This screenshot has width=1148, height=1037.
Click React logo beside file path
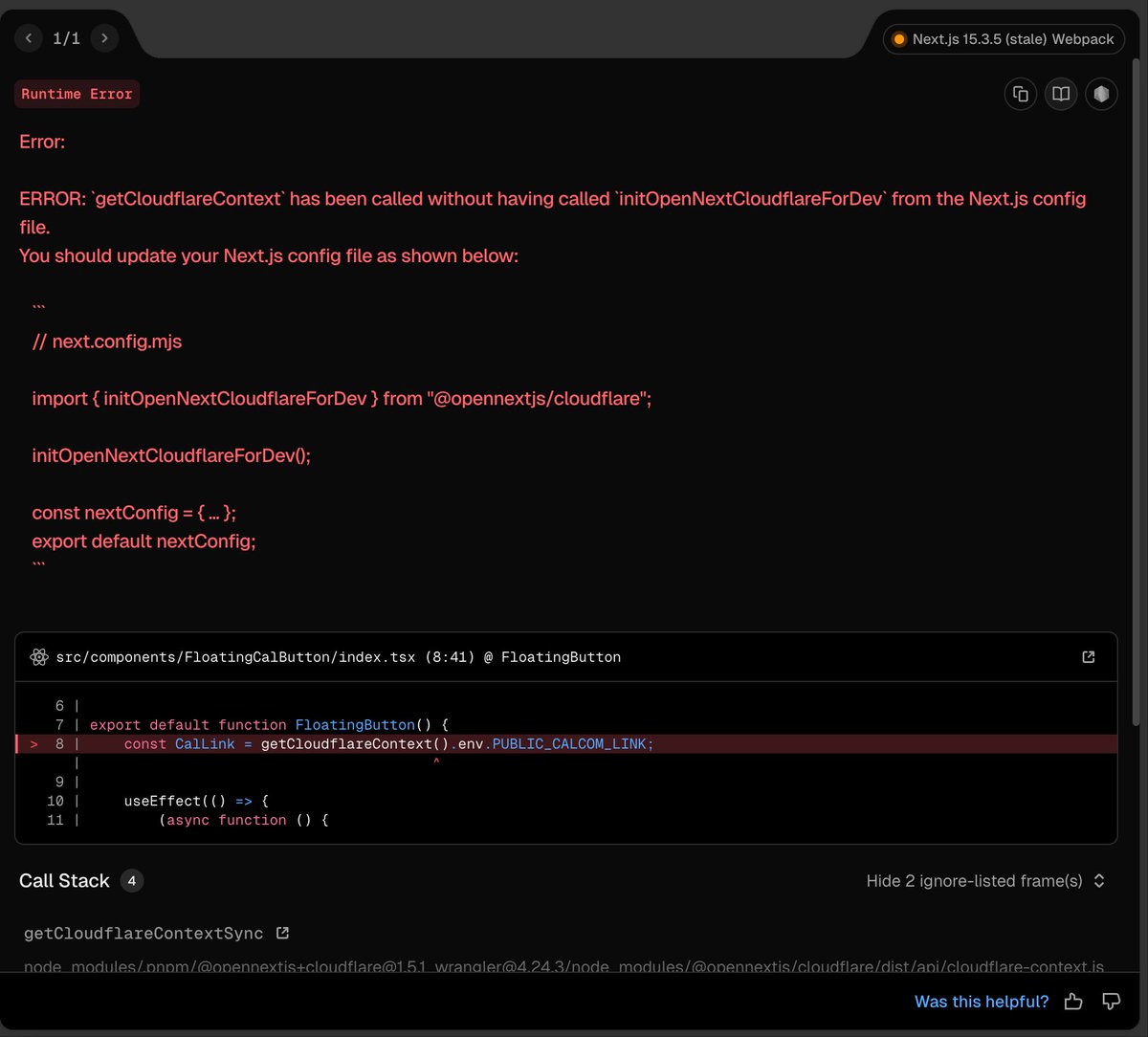click(x=39, y=657)
